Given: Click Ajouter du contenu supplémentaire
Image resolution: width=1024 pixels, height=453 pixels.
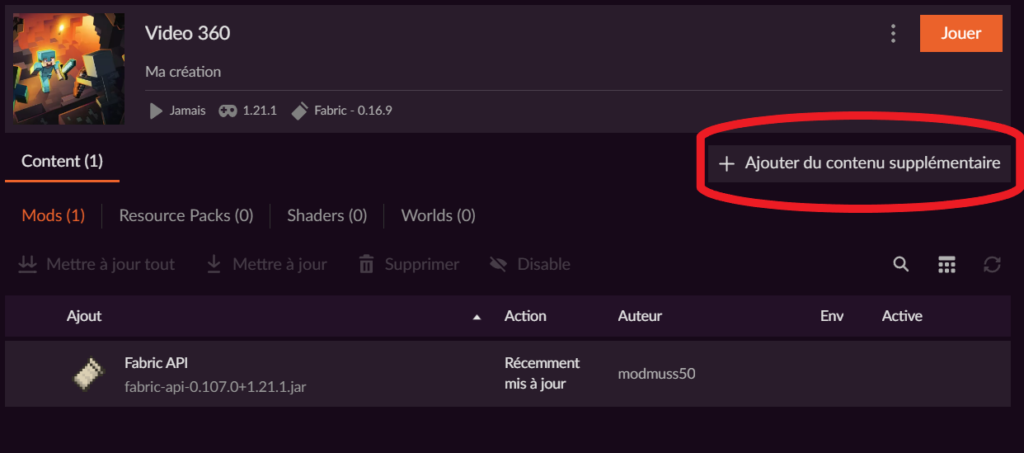Looking at the screenshot, I should [860, 163].
